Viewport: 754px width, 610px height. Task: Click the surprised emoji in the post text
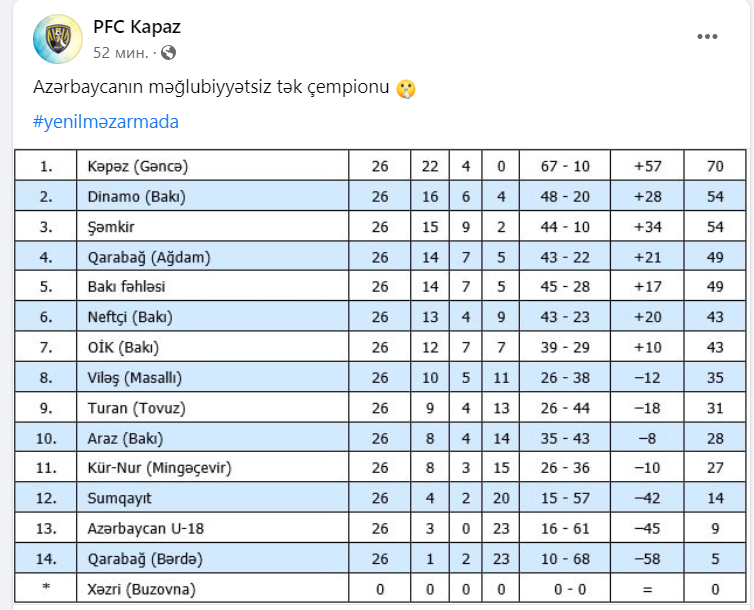[405, 89]
